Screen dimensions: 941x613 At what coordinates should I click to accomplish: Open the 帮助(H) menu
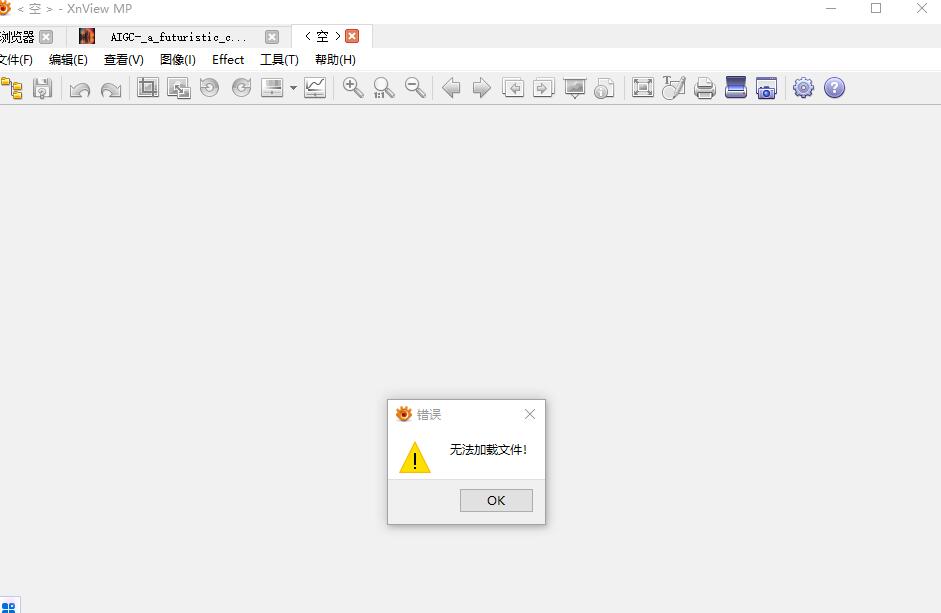pyautogui.click(x=335, y=59)
